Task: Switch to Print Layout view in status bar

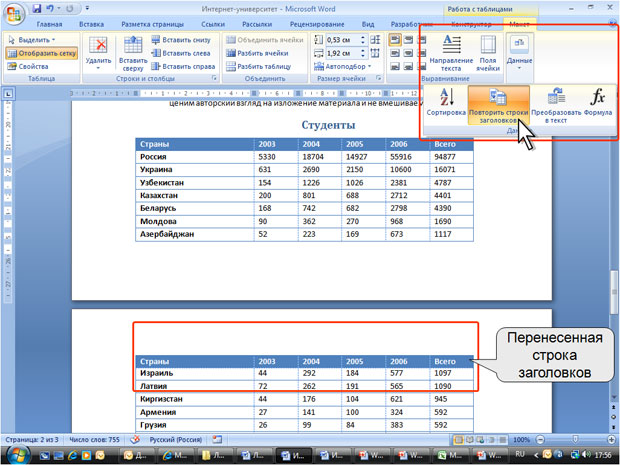Action: click(459, 440)
